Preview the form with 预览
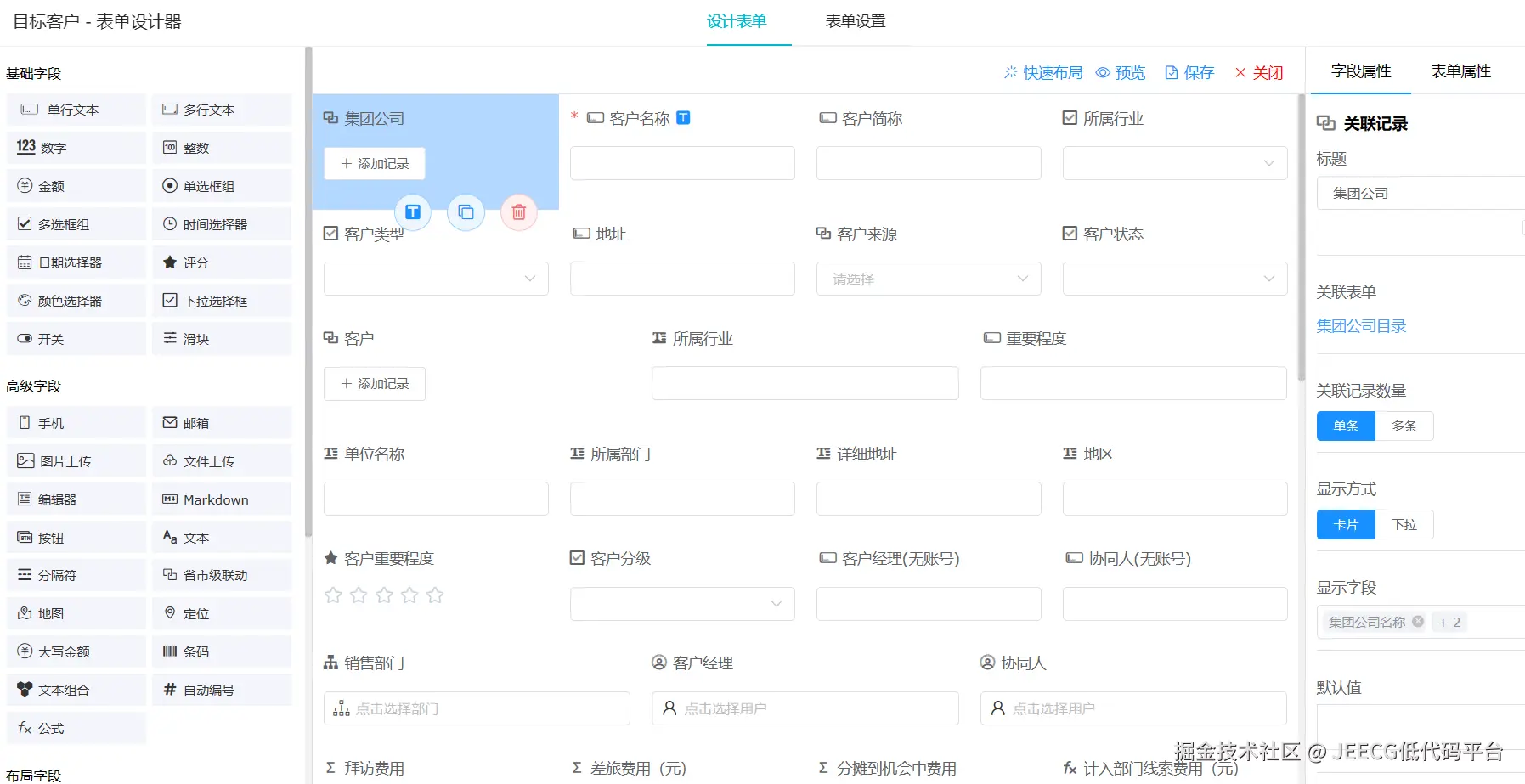 [1121, 73]
